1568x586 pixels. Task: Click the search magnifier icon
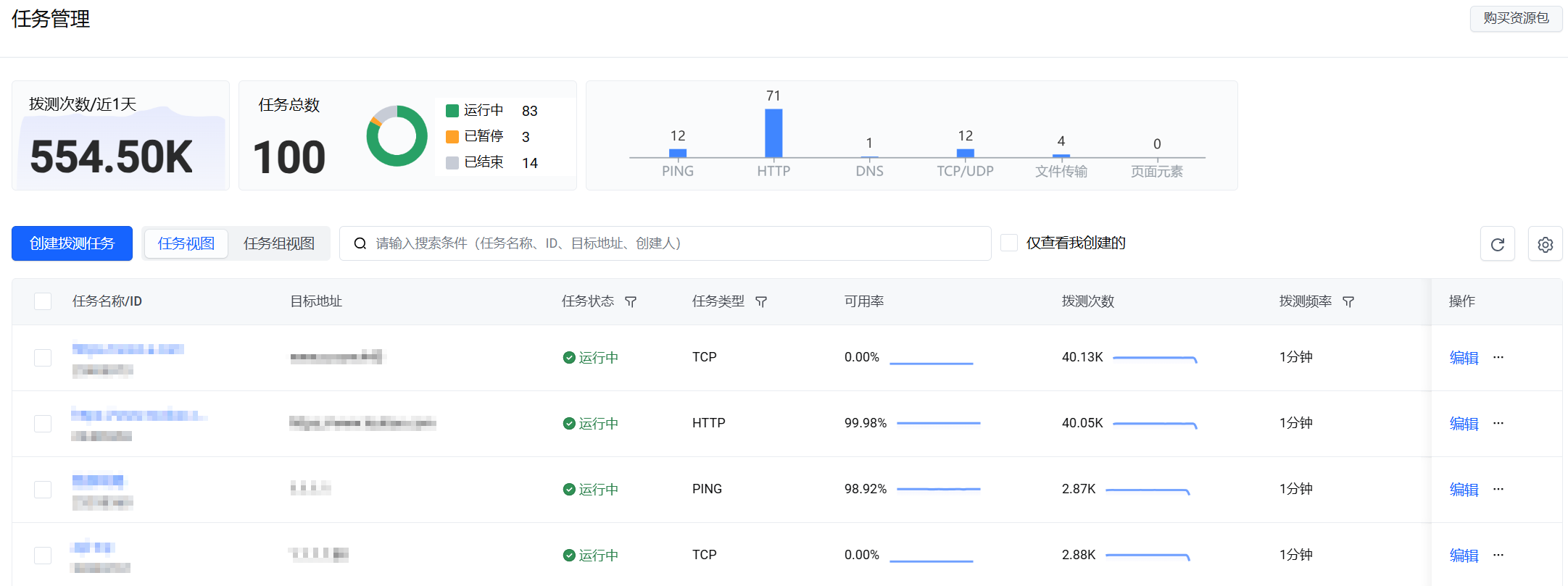pos(360,243)
